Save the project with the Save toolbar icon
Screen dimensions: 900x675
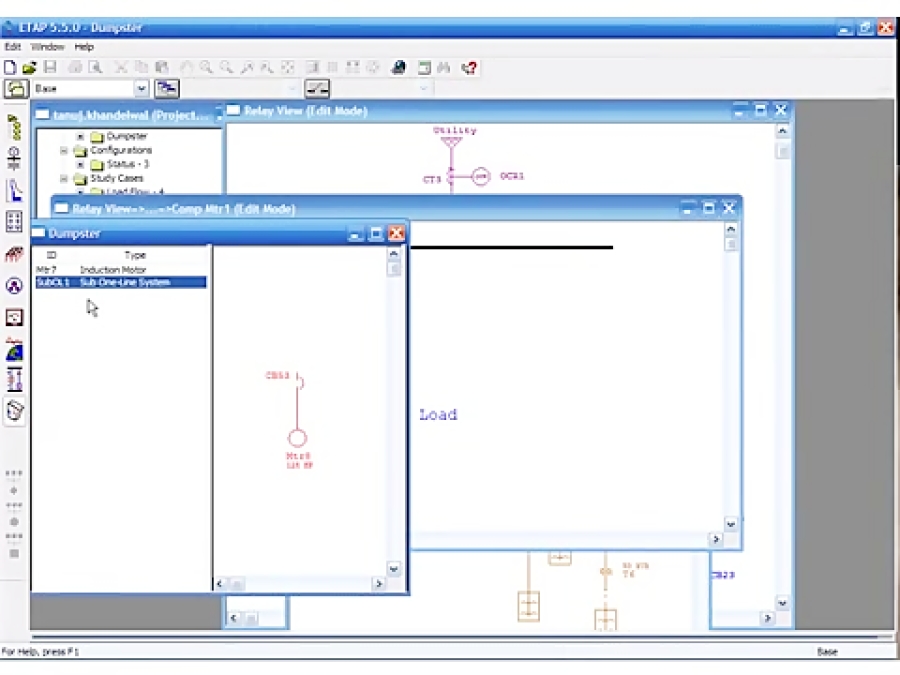pos(48,67)
